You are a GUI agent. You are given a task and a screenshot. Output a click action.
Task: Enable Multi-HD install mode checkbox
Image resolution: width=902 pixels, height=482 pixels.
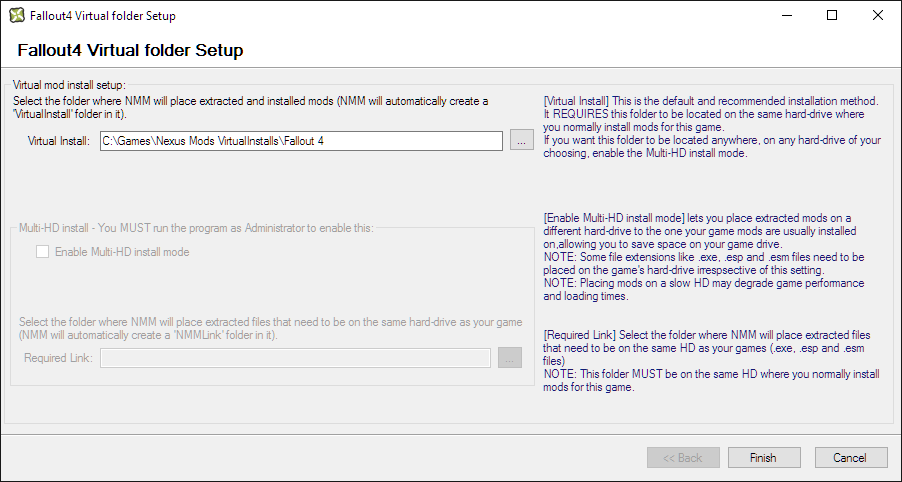(x=43, y=252)
